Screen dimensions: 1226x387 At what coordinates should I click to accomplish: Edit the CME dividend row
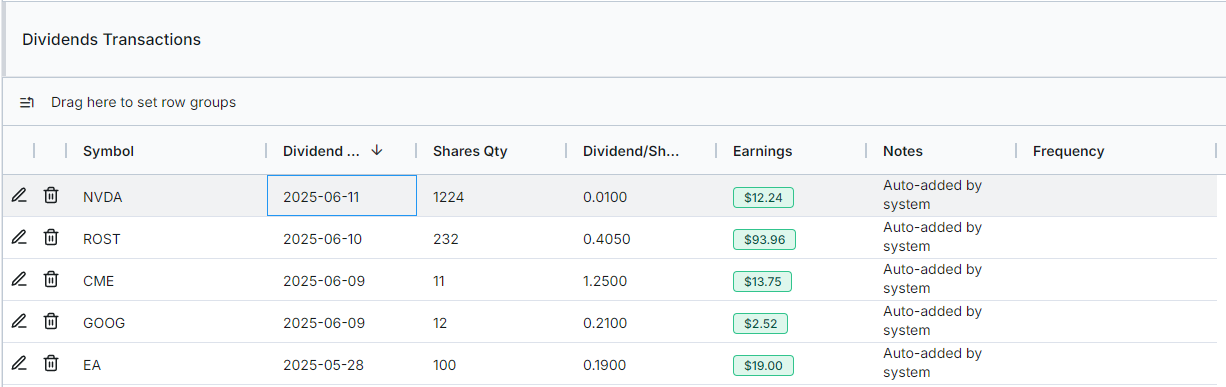[19, 280]
